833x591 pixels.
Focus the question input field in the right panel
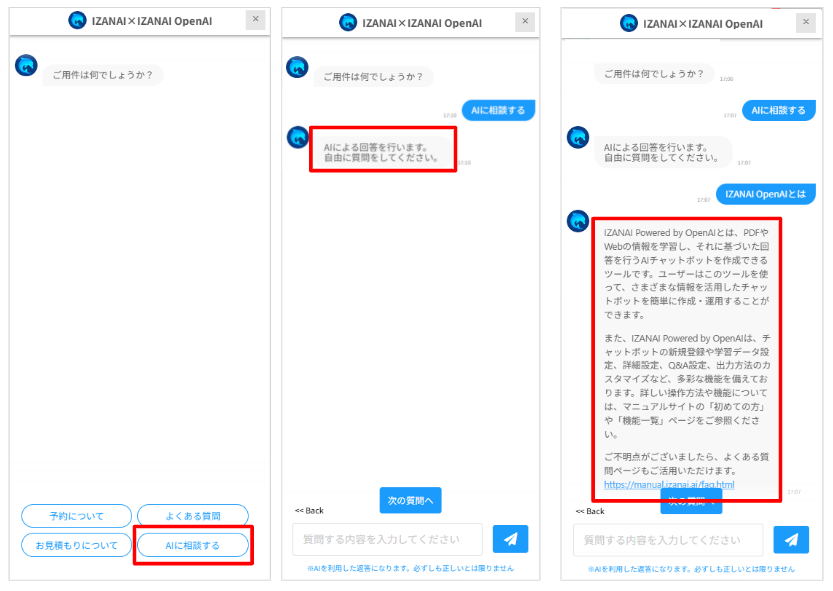[x=667, y=539]
